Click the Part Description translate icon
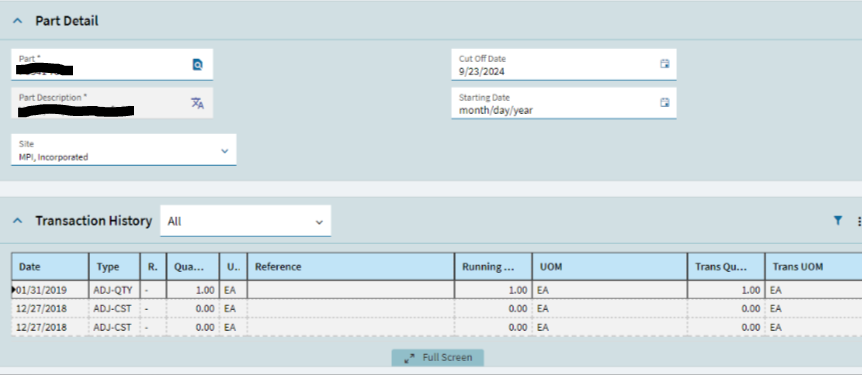Viewport: 862px width, 375px height. point(197,103)
